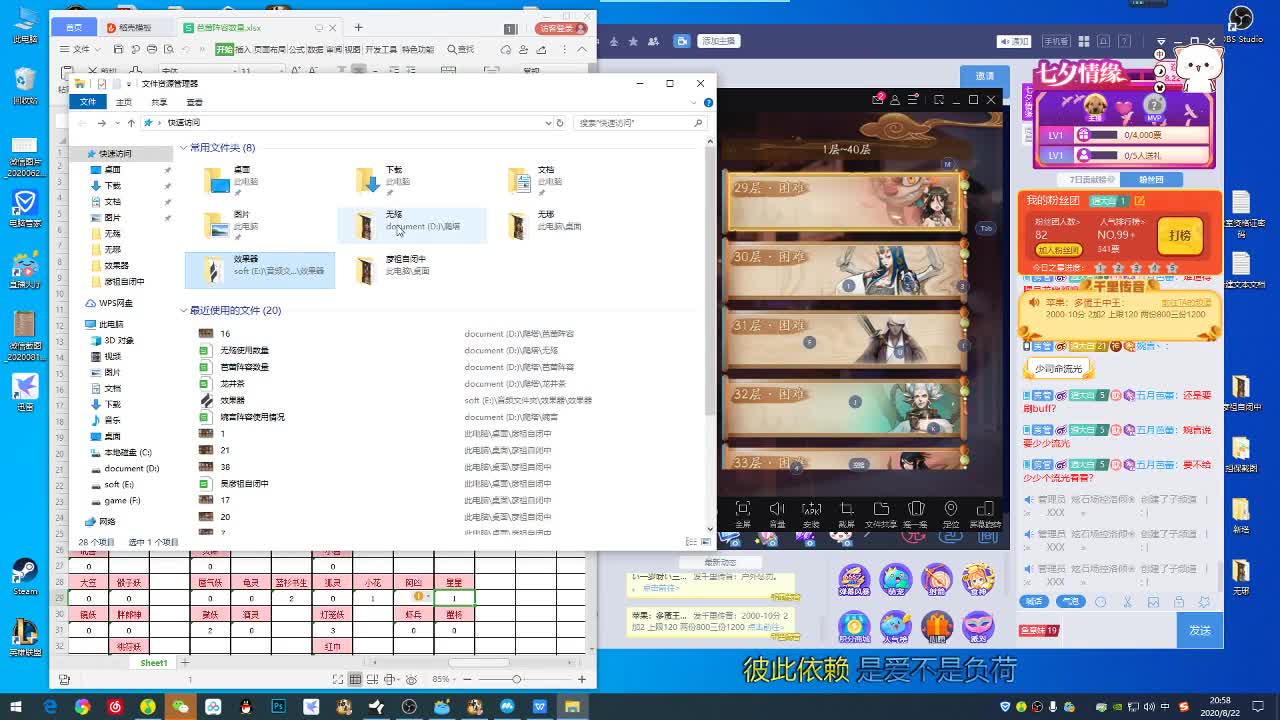
Task: Open the address bar history dropdown
Action: coord(548,123)
